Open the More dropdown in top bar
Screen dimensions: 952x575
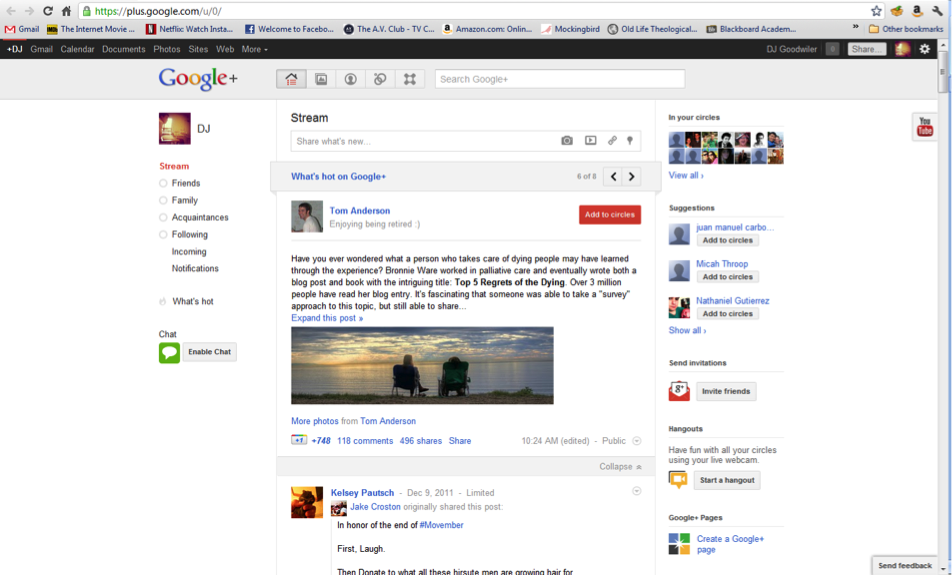tap(254, 49)
